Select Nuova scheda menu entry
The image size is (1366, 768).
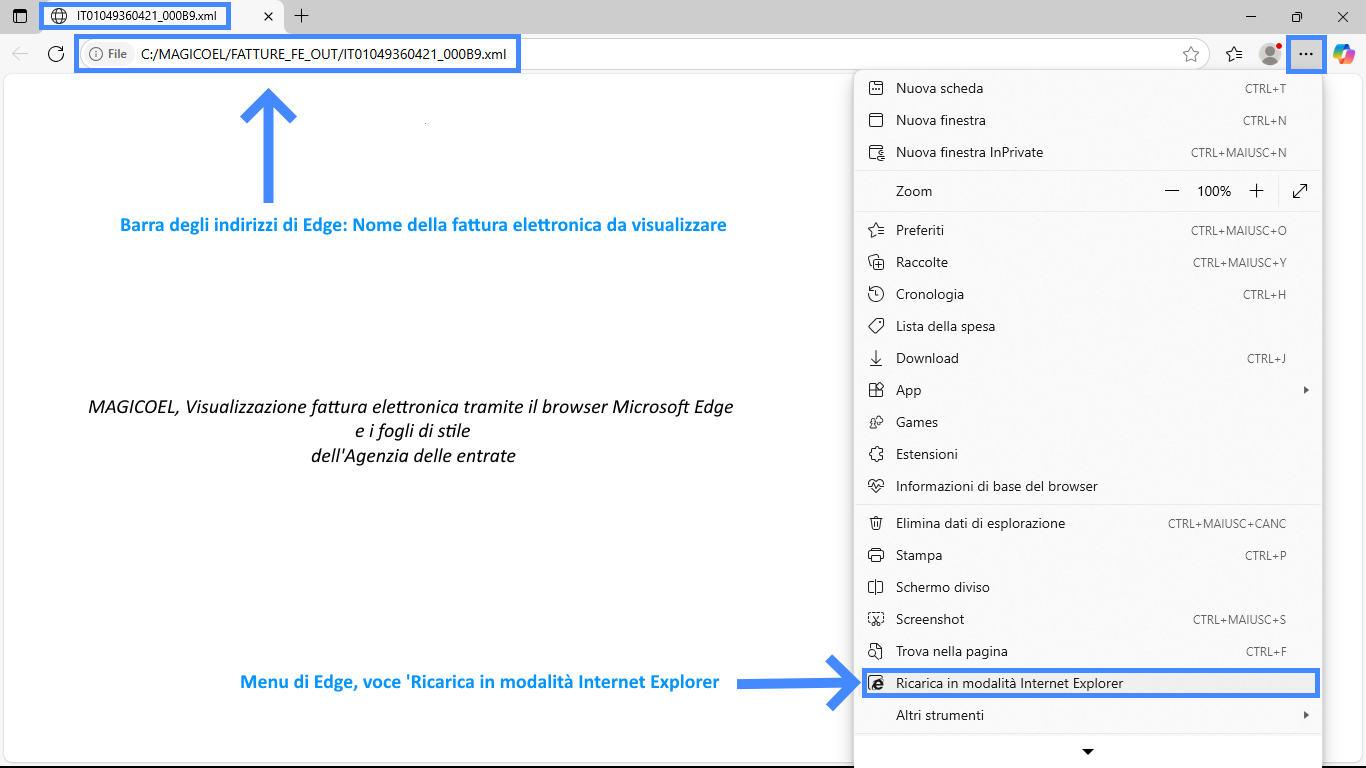tap(1088, 88)
